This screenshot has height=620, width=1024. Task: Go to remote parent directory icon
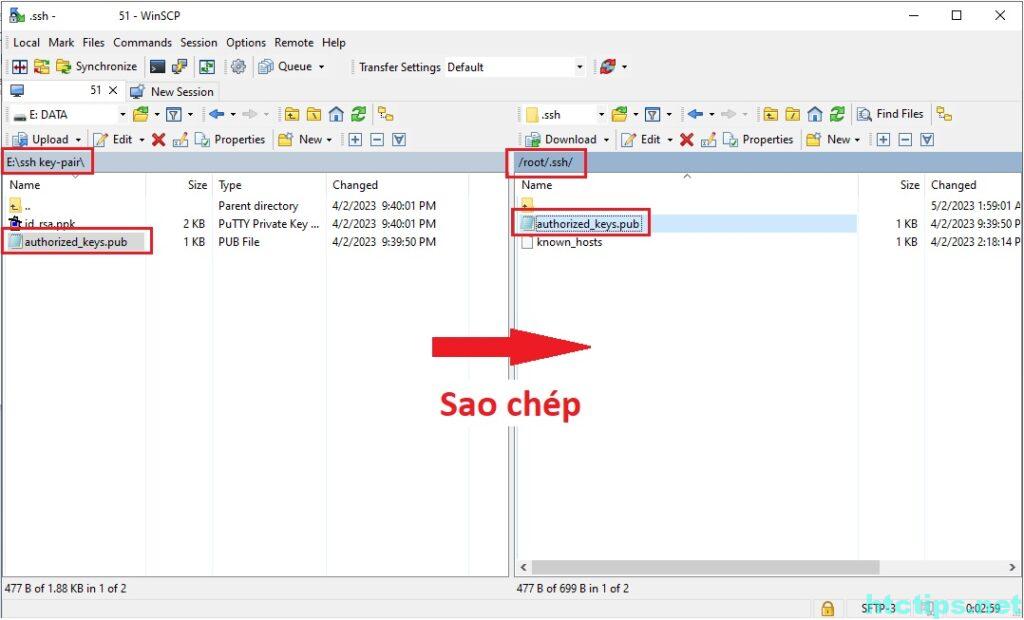[771, 115]
